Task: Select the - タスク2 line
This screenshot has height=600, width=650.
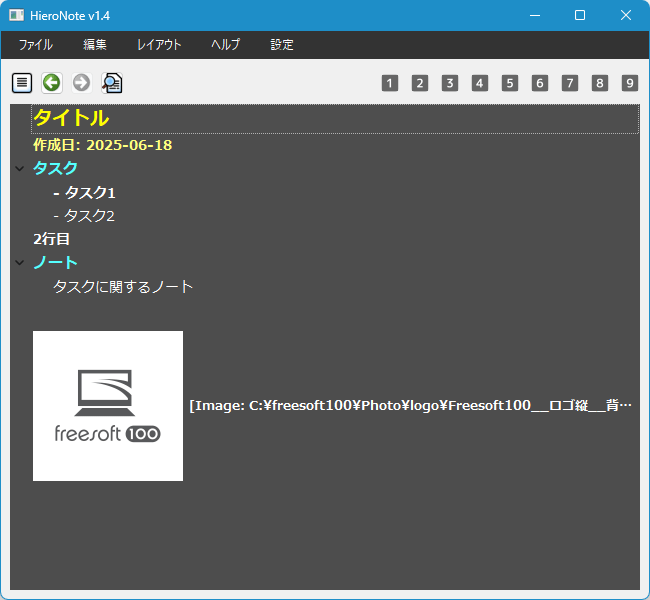Action: coord(84,216)
